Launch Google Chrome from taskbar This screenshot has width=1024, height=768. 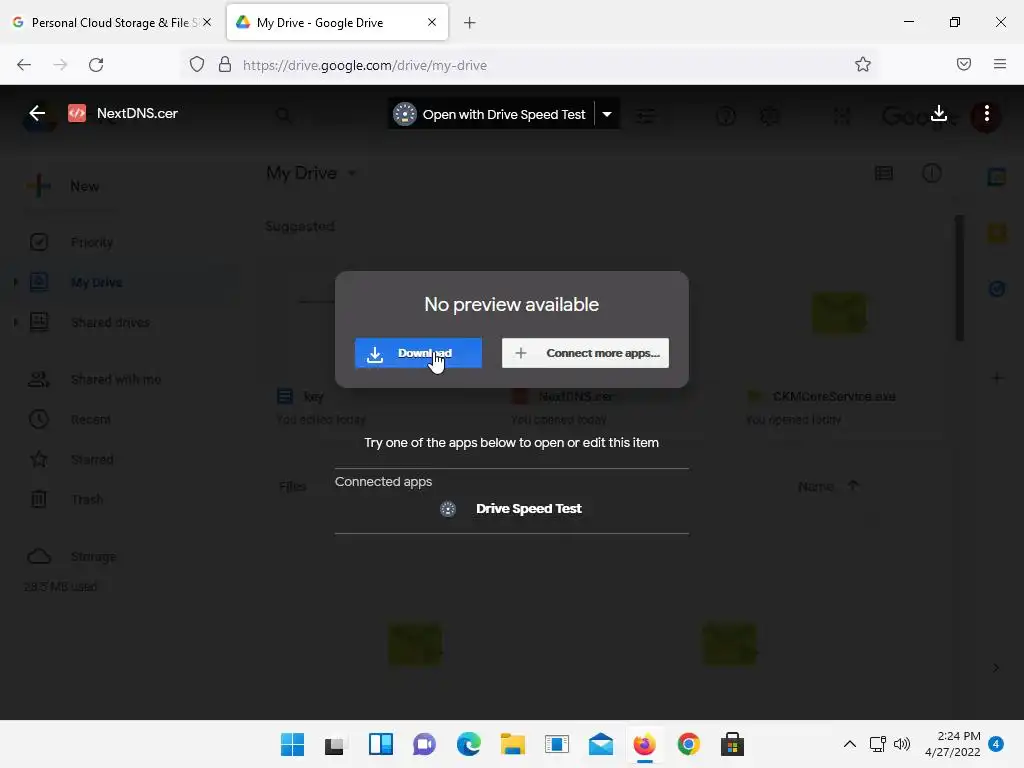tap(688, 744)
